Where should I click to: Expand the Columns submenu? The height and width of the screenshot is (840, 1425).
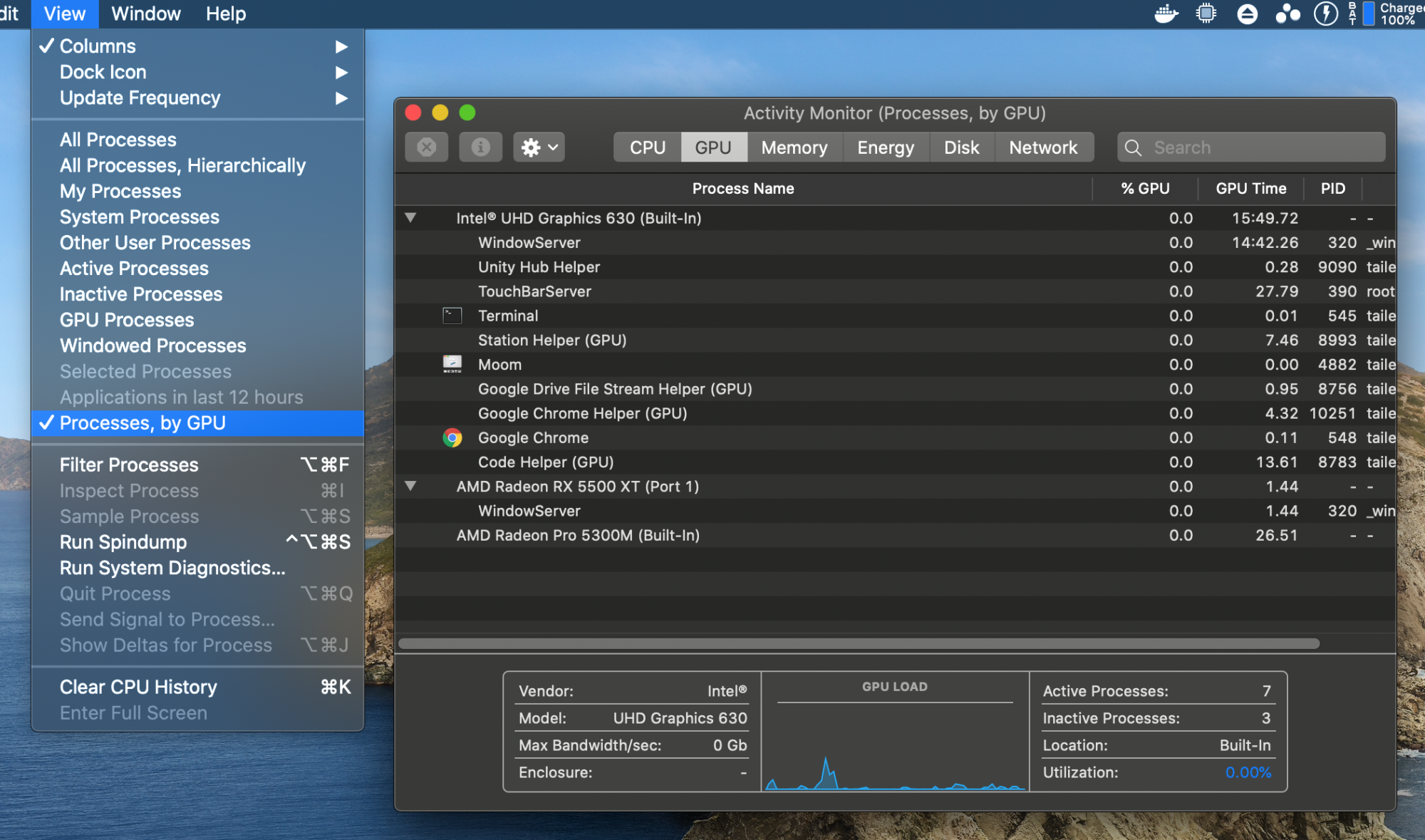coord(197,46)
